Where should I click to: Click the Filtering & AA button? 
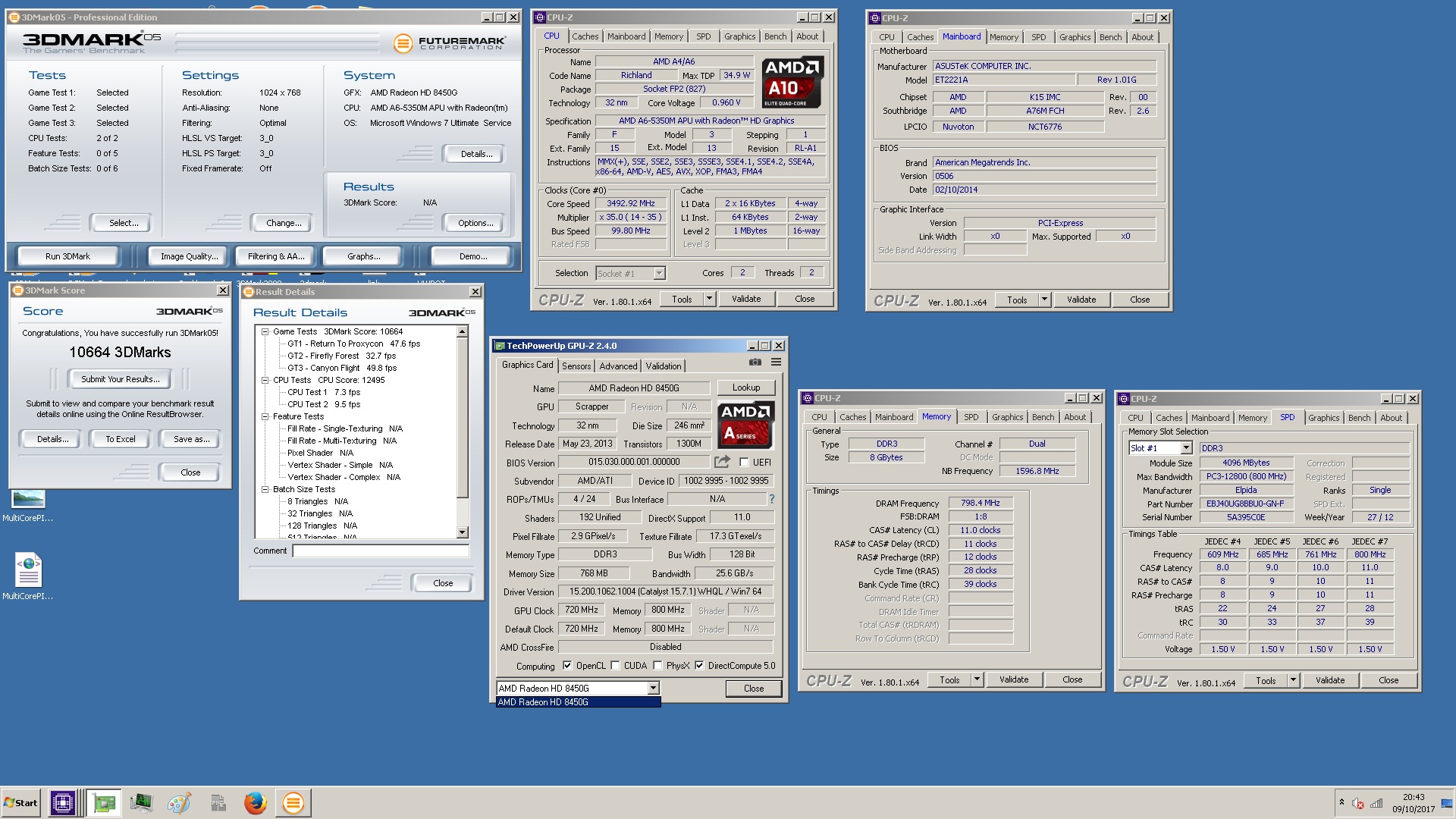pyautogui.click(x=276, y=256)
